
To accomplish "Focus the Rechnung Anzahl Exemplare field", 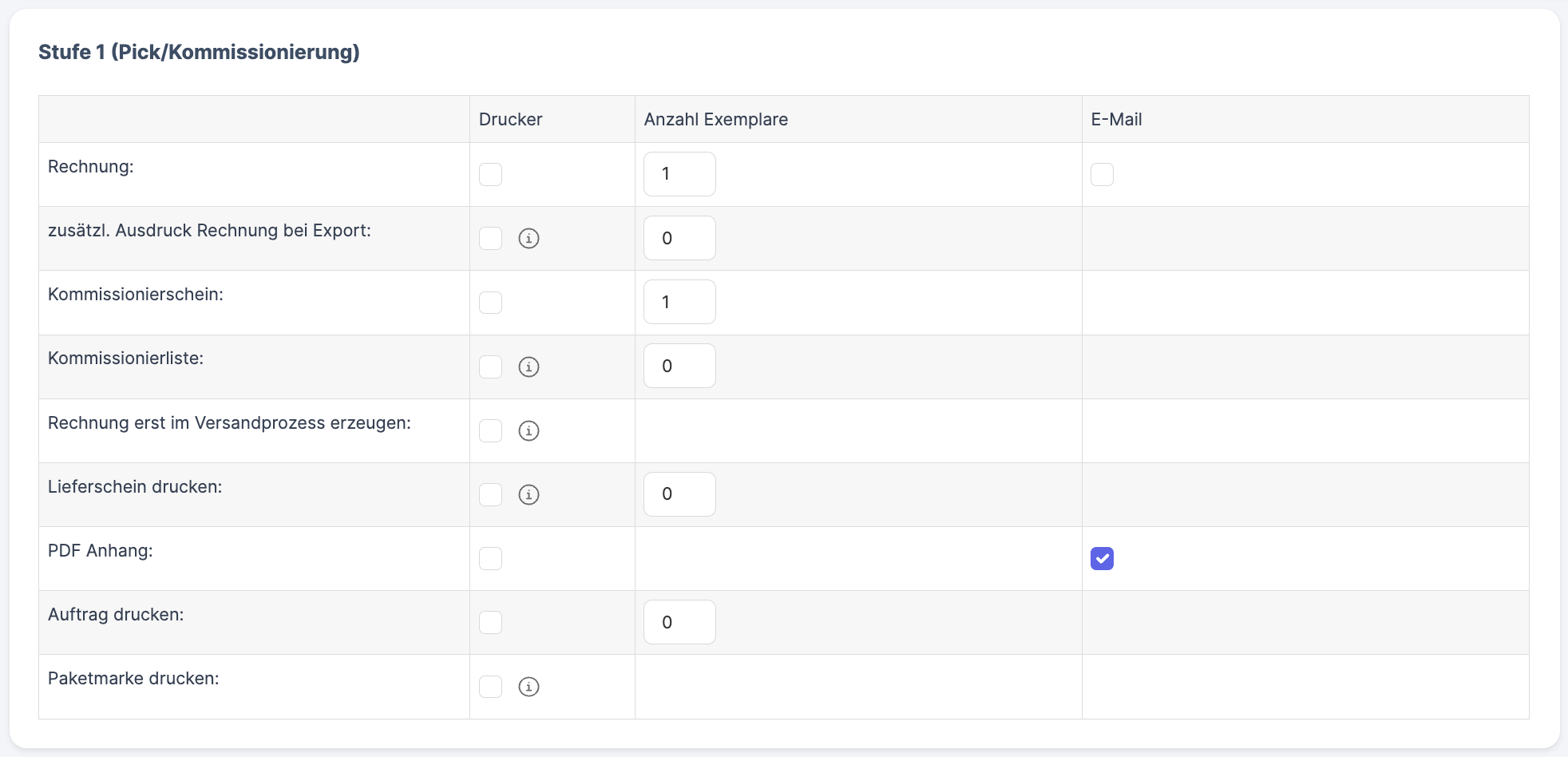I will 679,174.
